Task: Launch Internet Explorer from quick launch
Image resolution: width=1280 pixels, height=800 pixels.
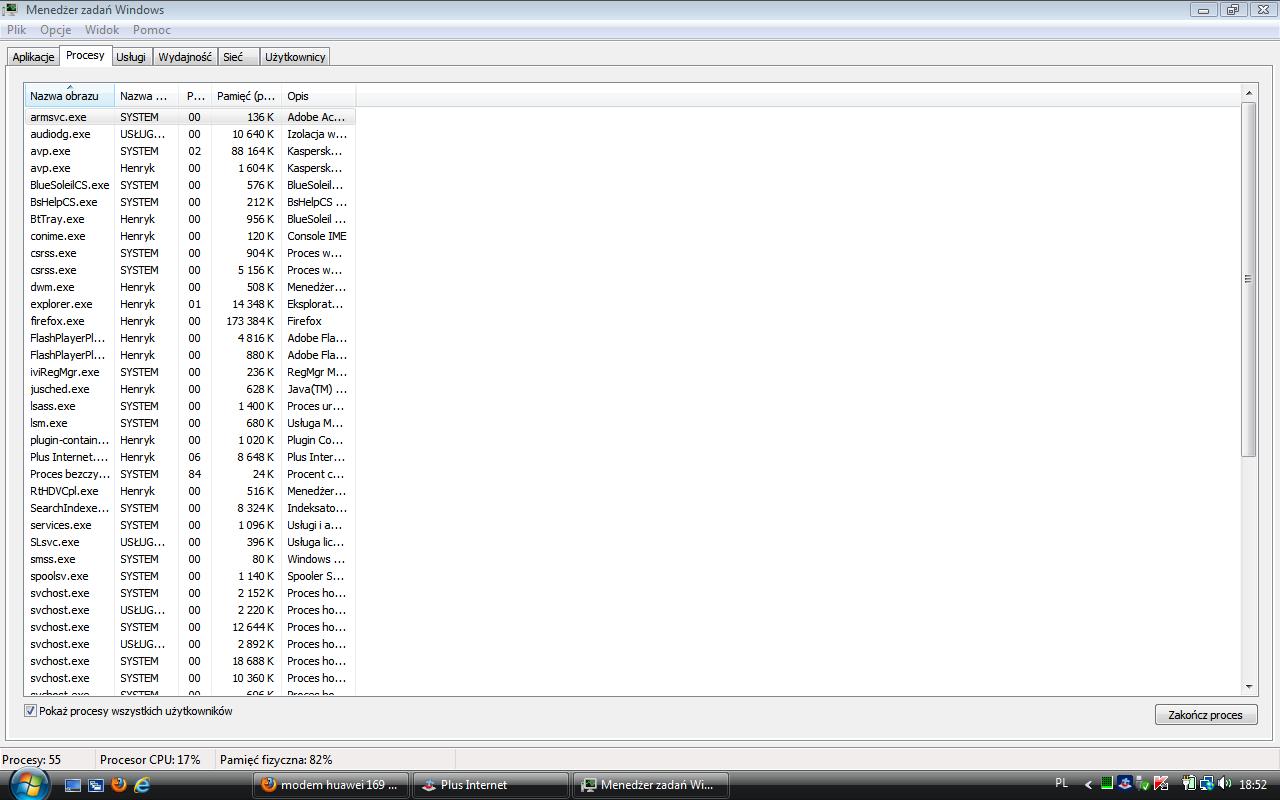Action: 142,785
